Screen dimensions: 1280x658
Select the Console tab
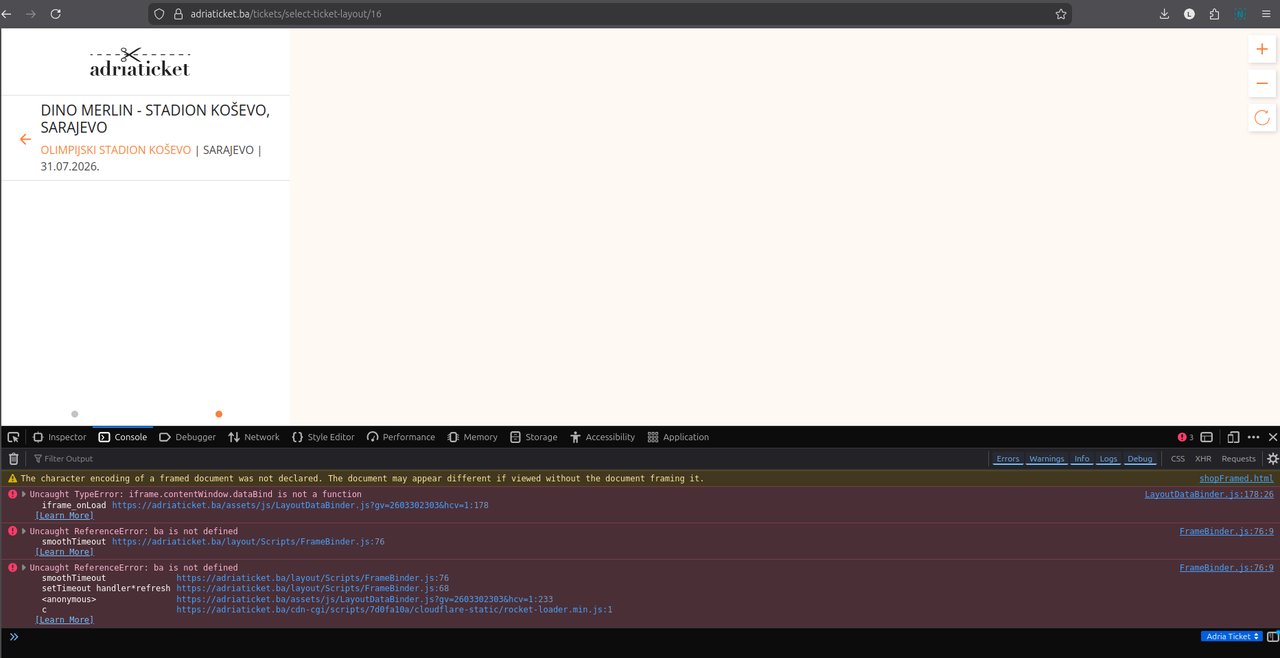(x=123, y=437)
